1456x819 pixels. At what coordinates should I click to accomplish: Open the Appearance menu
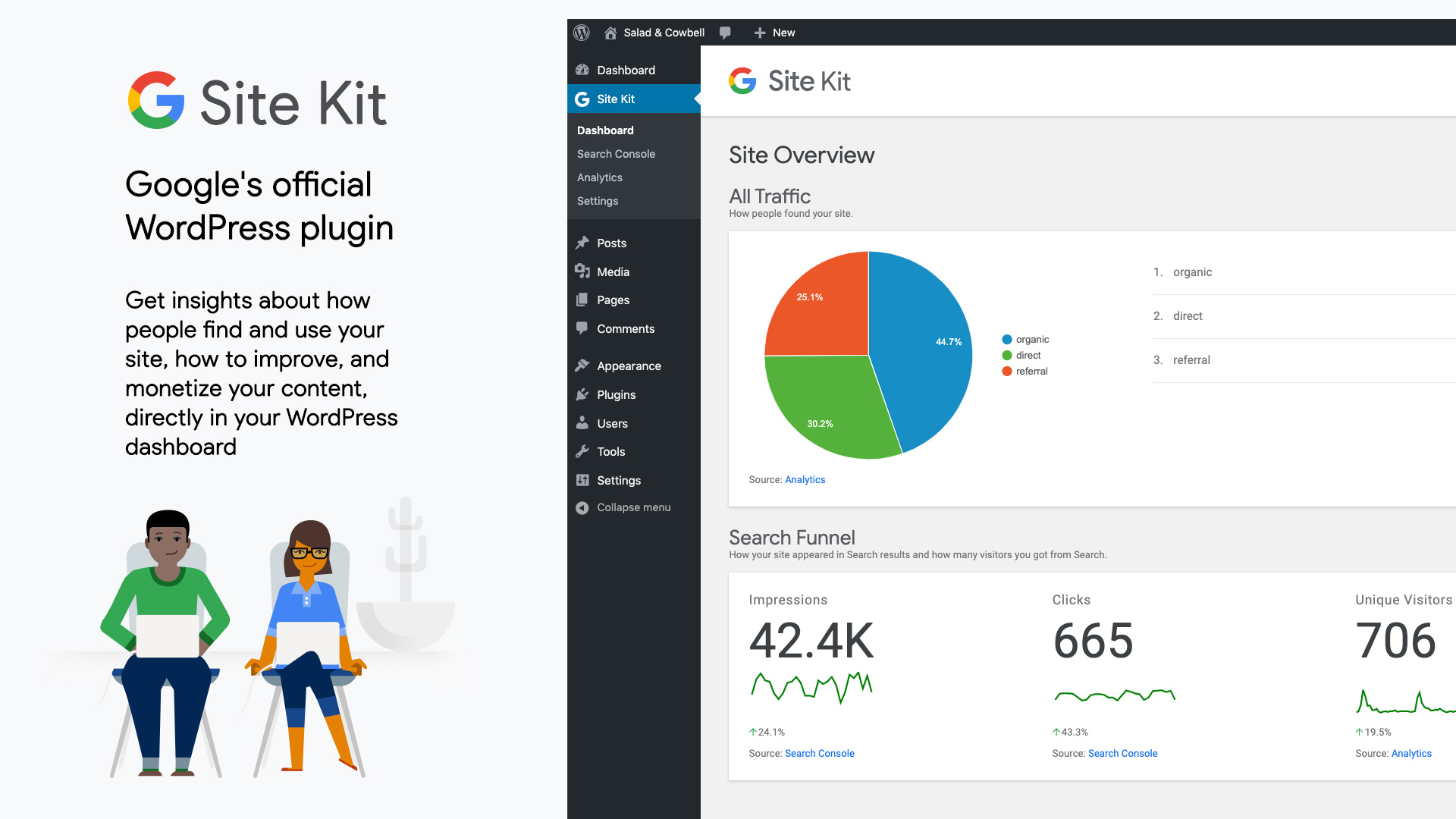[x=634, y=366]
